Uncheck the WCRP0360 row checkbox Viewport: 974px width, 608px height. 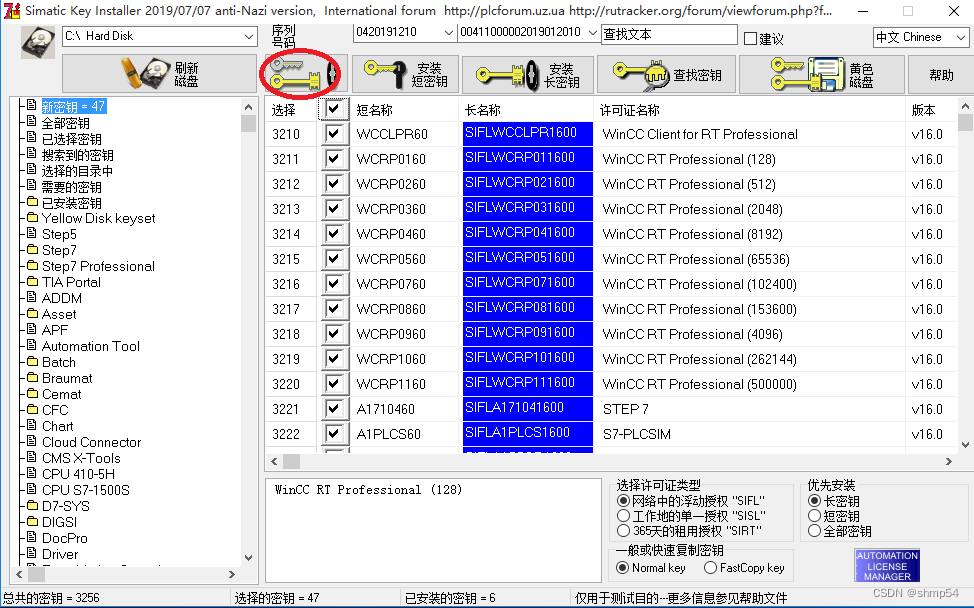pos(334,209)
